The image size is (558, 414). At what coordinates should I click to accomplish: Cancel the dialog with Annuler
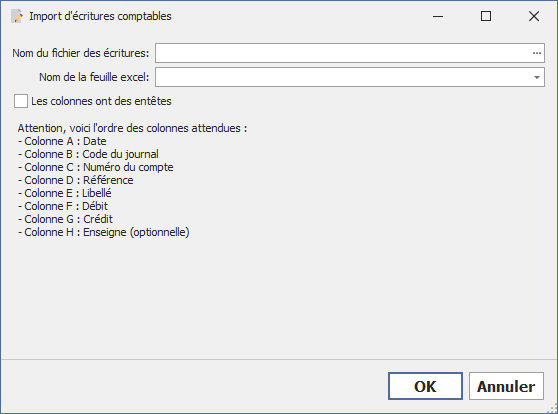(506, 386)
